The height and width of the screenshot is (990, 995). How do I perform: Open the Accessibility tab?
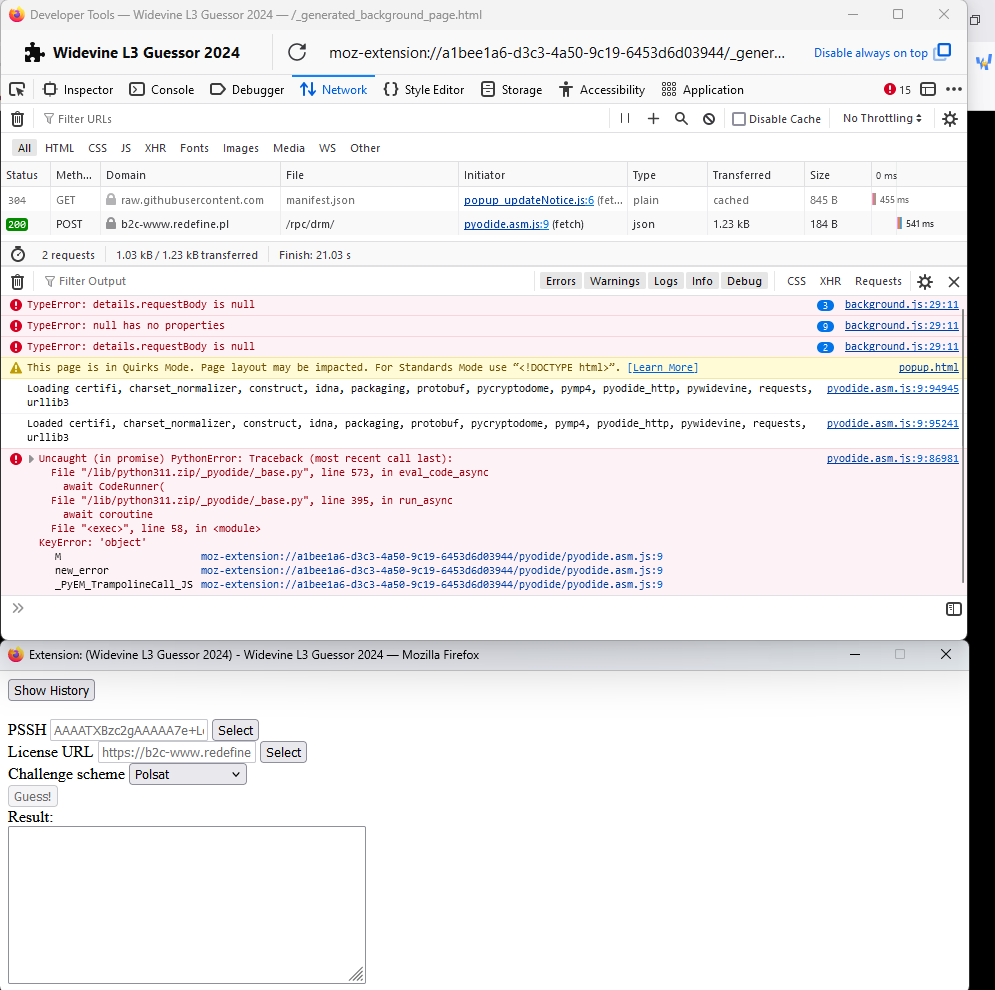tap(602, 89)
